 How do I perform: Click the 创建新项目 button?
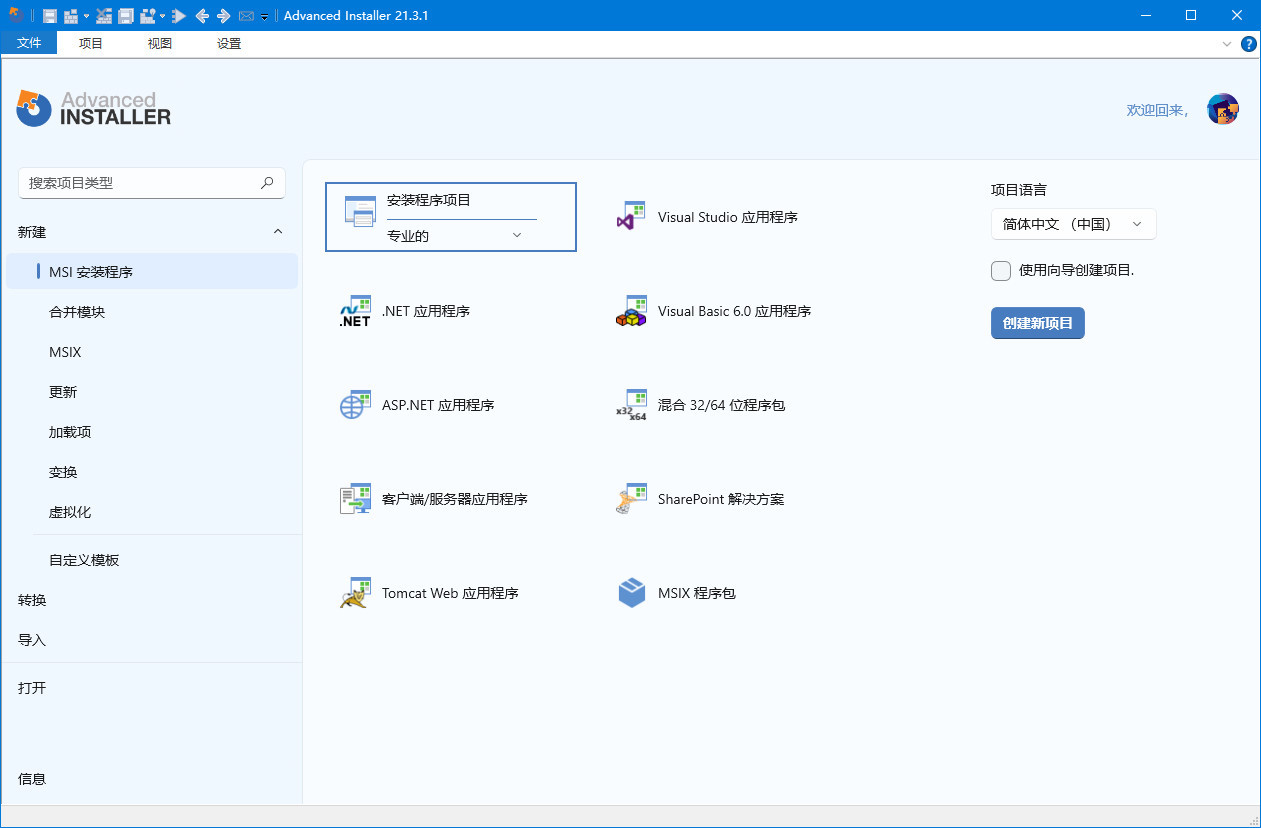(1037, 324)
